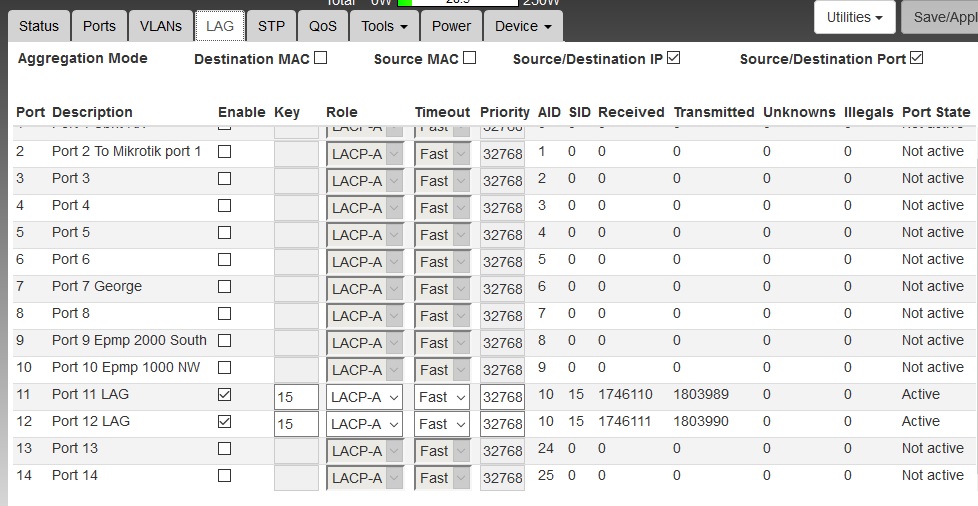
Task: Open Timeout dropdown for Port 12 LAG
Action: [443, 424]
